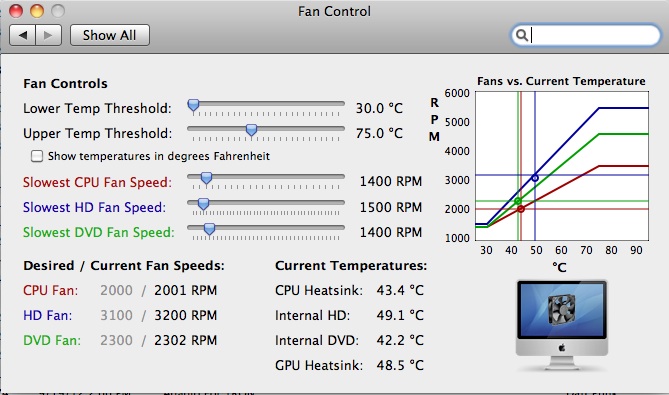
Task: Click the CPU Fan current speed reading
Action: 186,290
